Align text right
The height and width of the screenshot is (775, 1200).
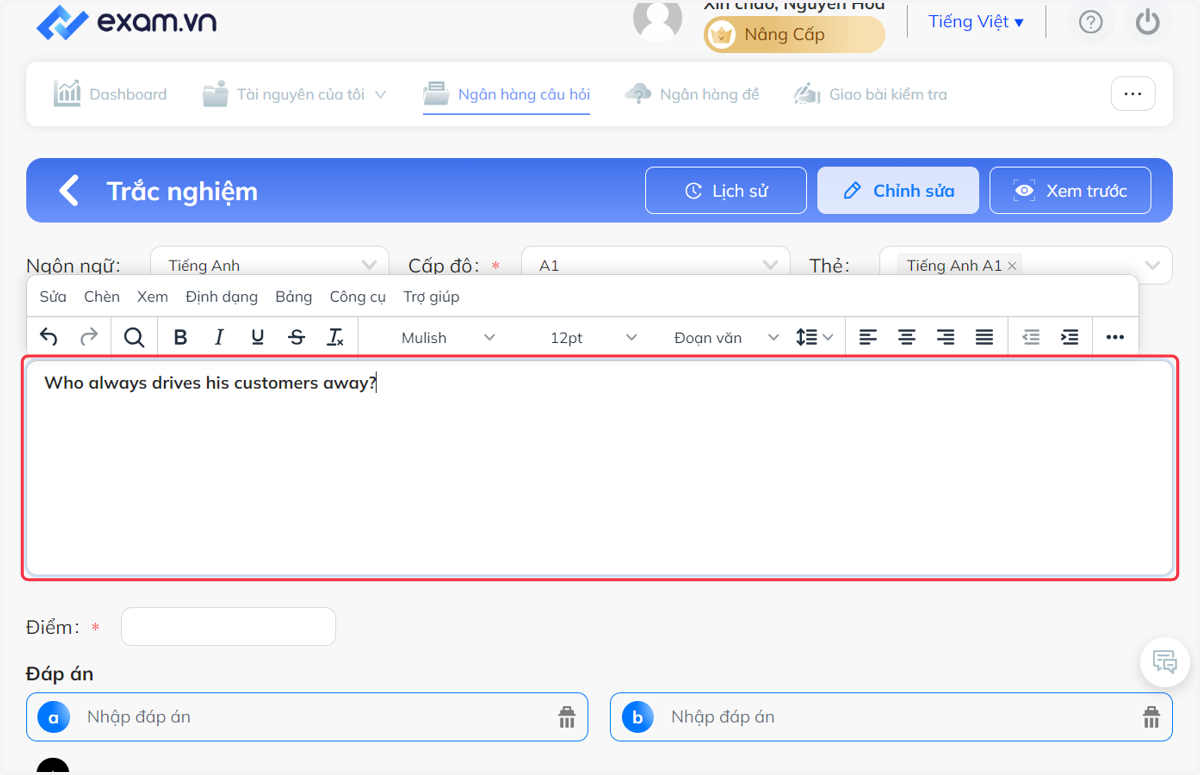946,337
